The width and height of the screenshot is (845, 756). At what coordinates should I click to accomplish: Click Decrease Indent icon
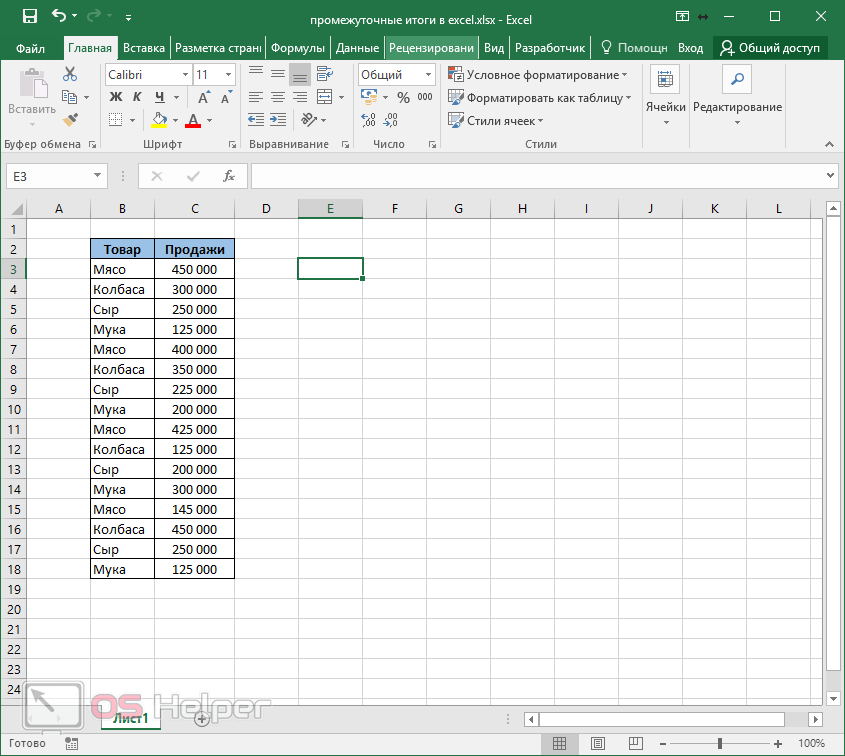(x=256, y=120)
